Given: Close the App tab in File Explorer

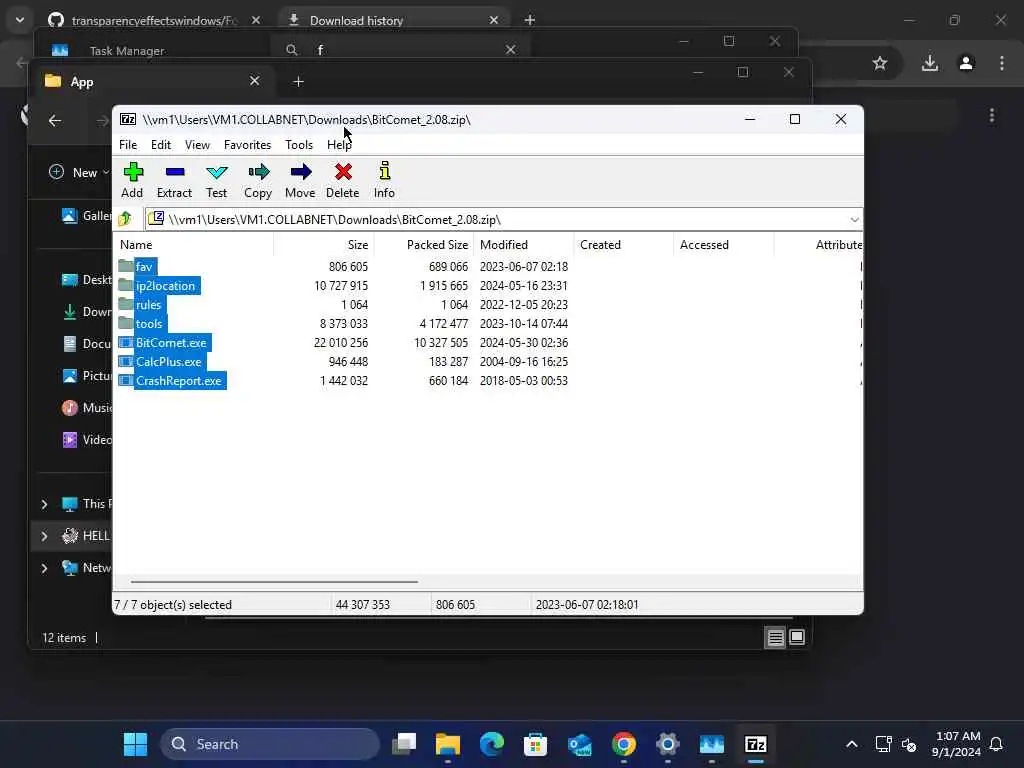Looking at the screenshot, I should pos(255,80).
